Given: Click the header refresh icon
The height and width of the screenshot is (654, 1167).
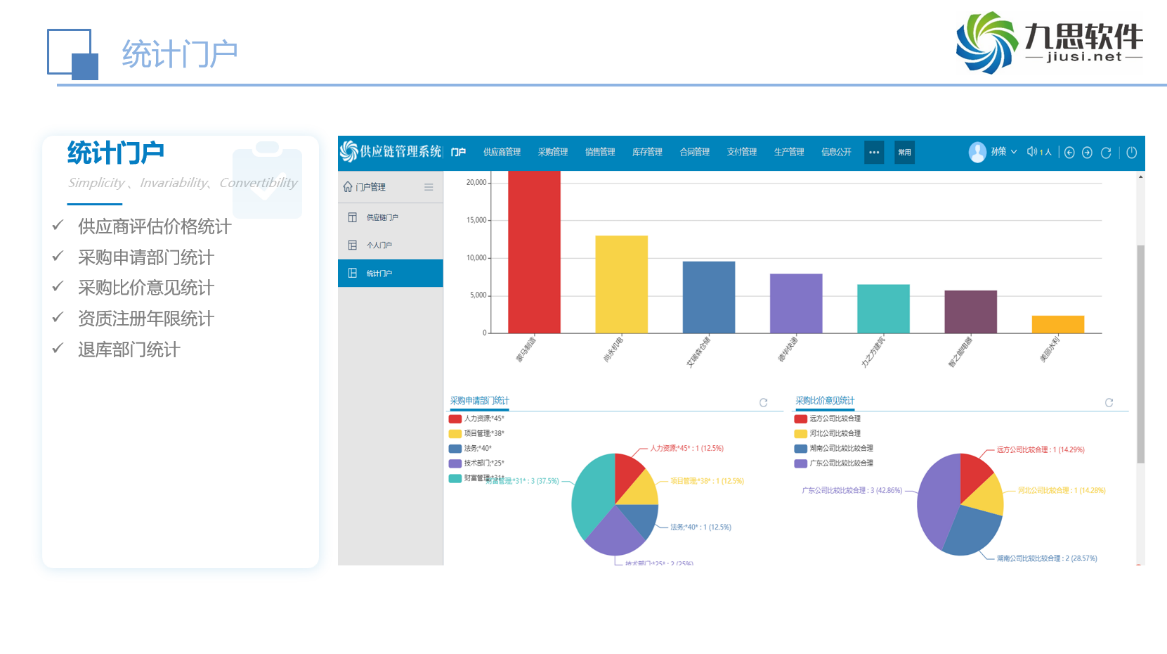Looking at the screenshot, I should coord(1106,153).
